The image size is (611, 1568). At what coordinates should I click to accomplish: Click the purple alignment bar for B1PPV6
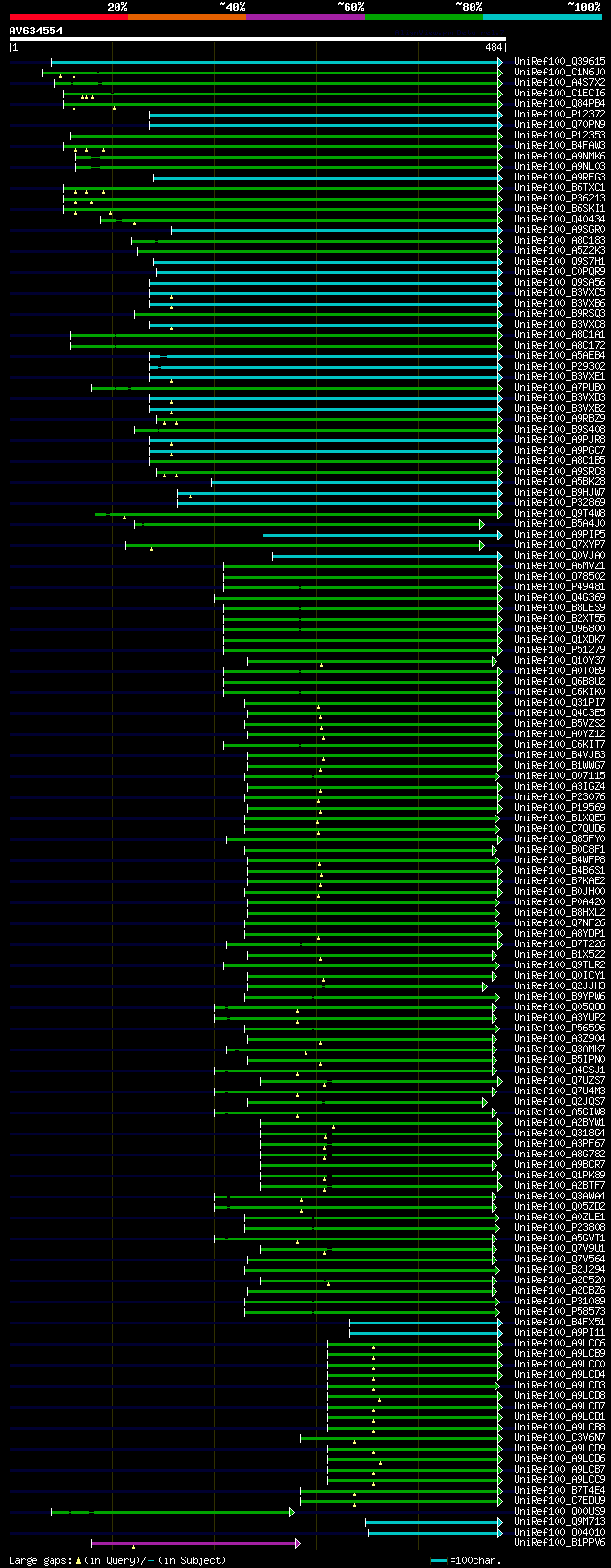pyautogui.click(x=196, y=1542)
